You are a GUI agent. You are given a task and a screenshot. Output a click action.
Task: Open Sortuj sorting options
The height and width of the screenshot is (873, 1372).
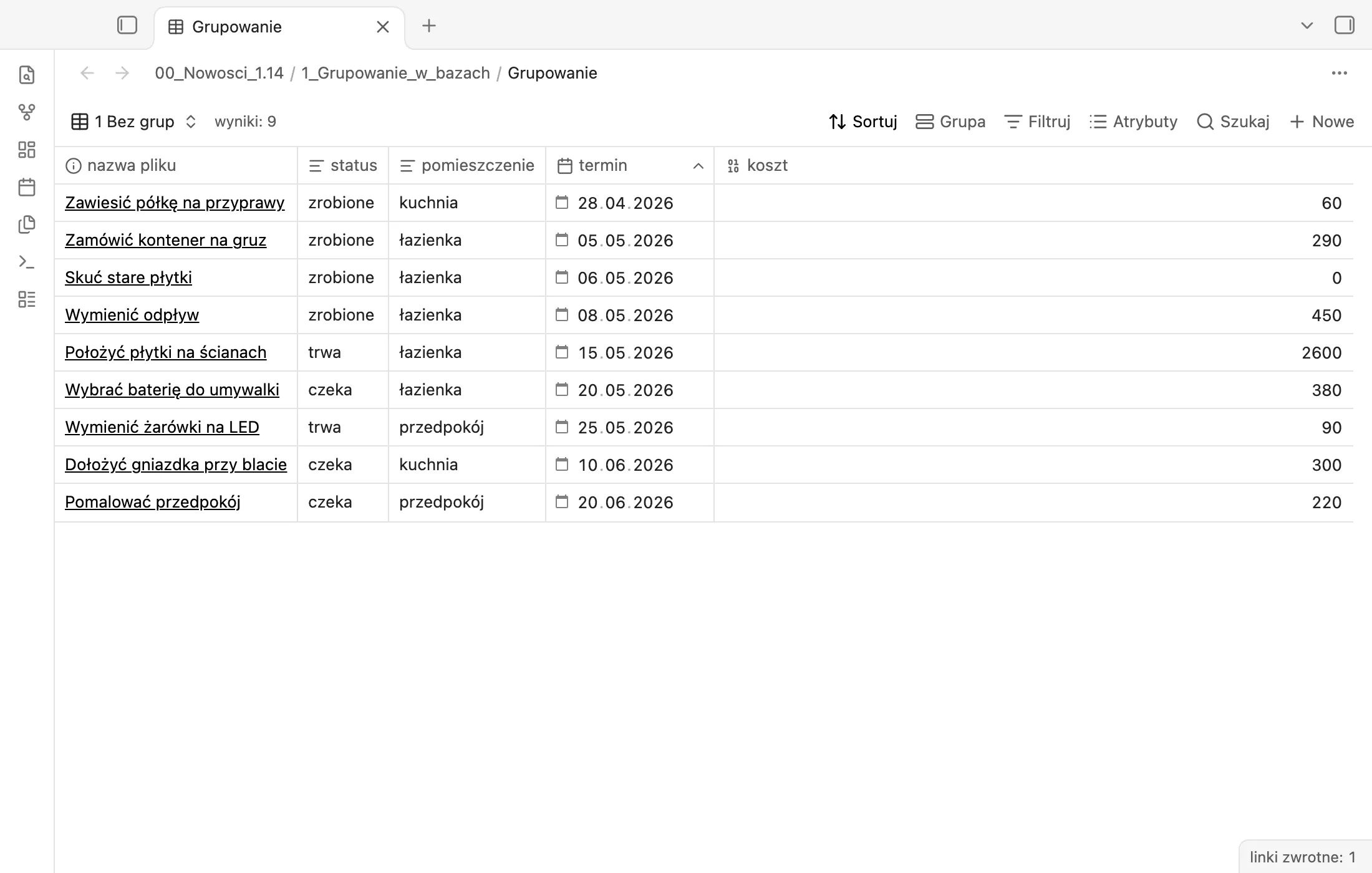tap(863, 122)
